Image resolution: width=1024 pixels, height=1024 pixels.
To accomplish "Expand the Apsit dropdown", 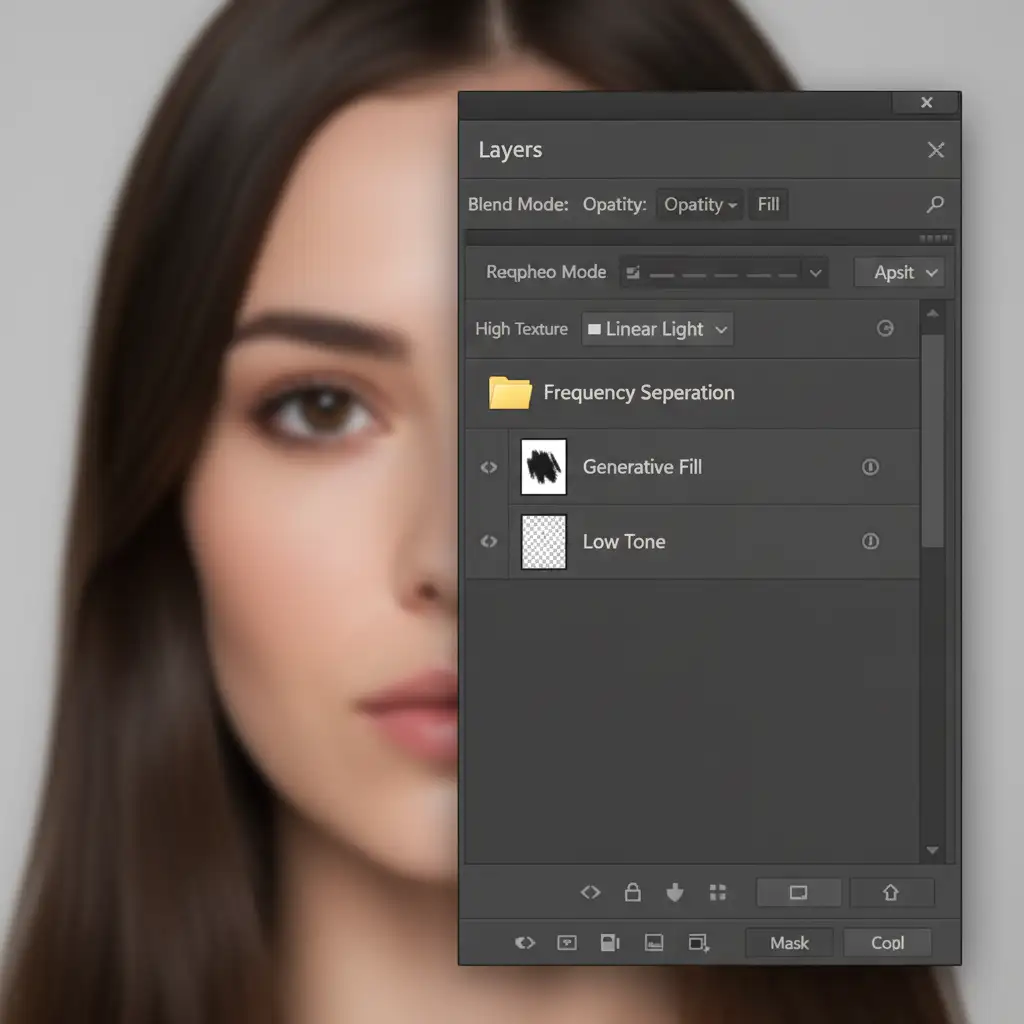I will click(x=898, y=272).
